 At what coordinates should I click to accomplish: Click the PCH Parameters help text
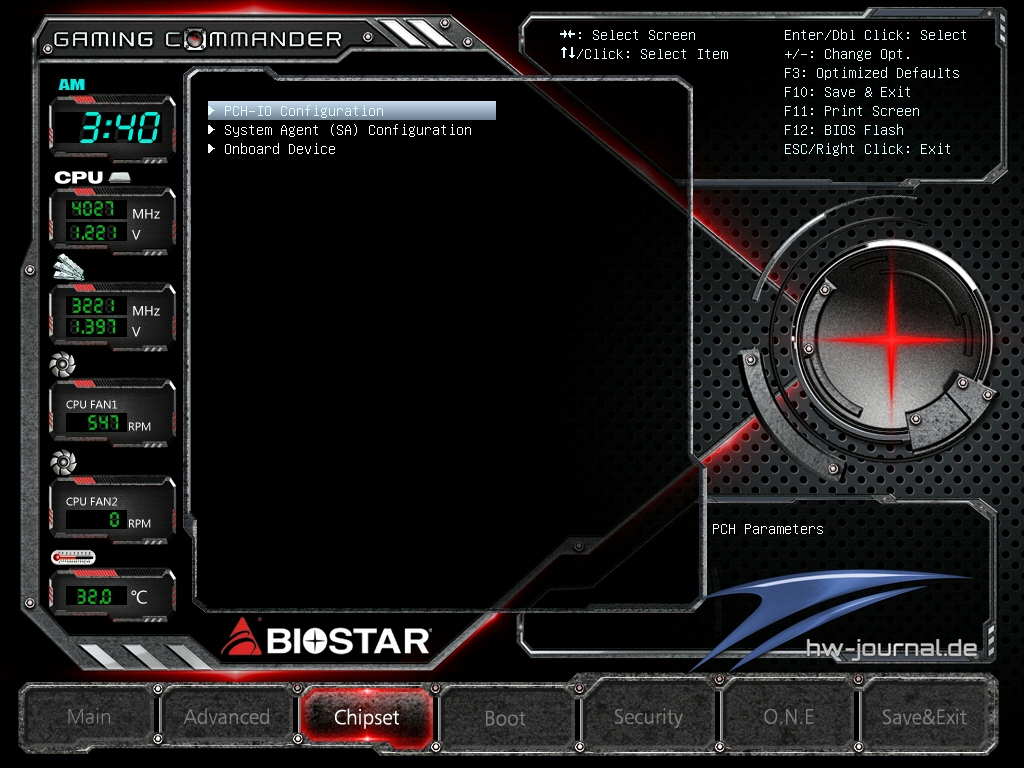point(767,529)
